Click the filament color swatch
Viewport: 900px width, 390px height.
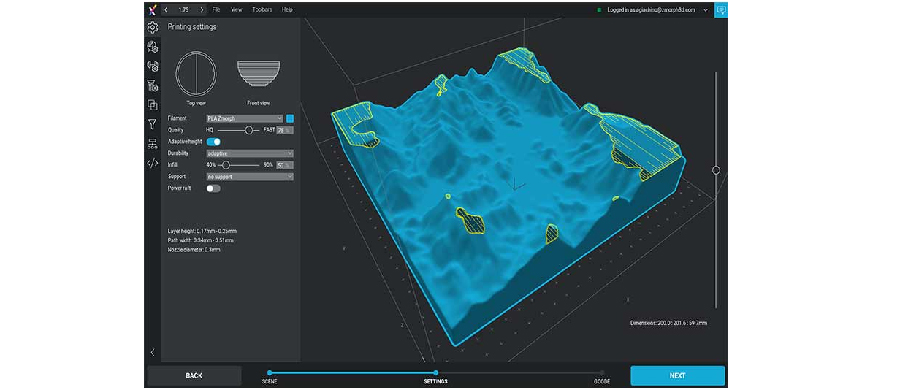290,118
